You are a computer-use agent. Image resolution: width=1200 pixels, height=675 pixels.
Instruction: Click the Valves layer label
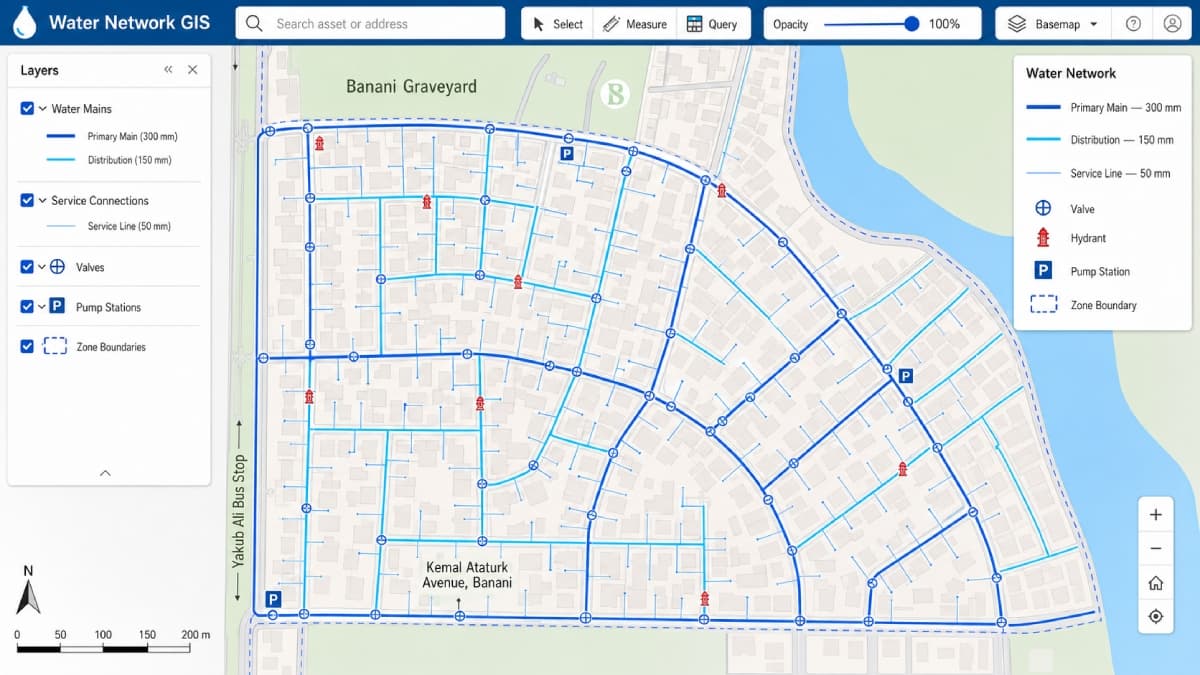click(90, 267)
